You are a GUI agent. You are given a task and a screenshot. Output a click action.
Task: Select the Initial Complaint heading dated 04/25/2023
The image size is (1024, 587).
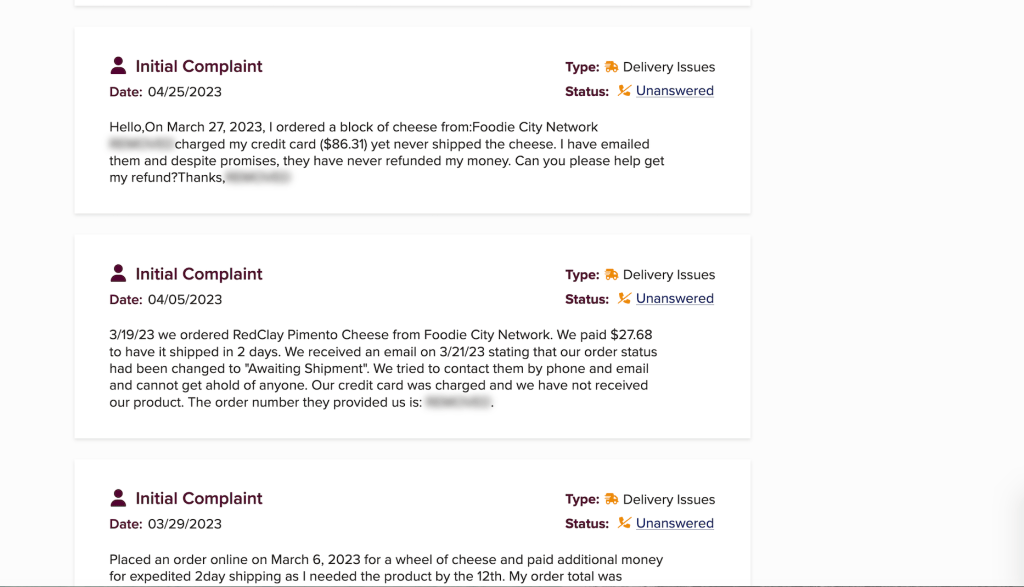[199, 66]
